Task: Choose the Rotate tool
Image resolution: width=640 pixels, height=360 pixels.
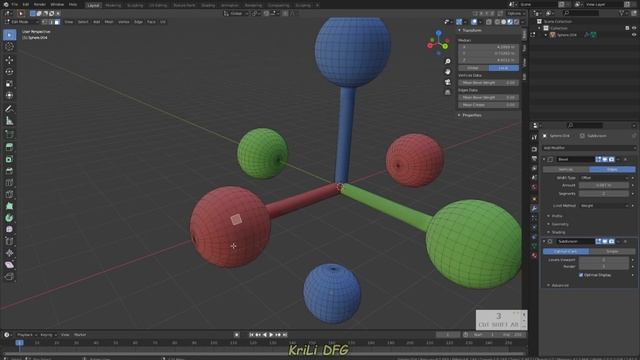Action: (9, 72)
